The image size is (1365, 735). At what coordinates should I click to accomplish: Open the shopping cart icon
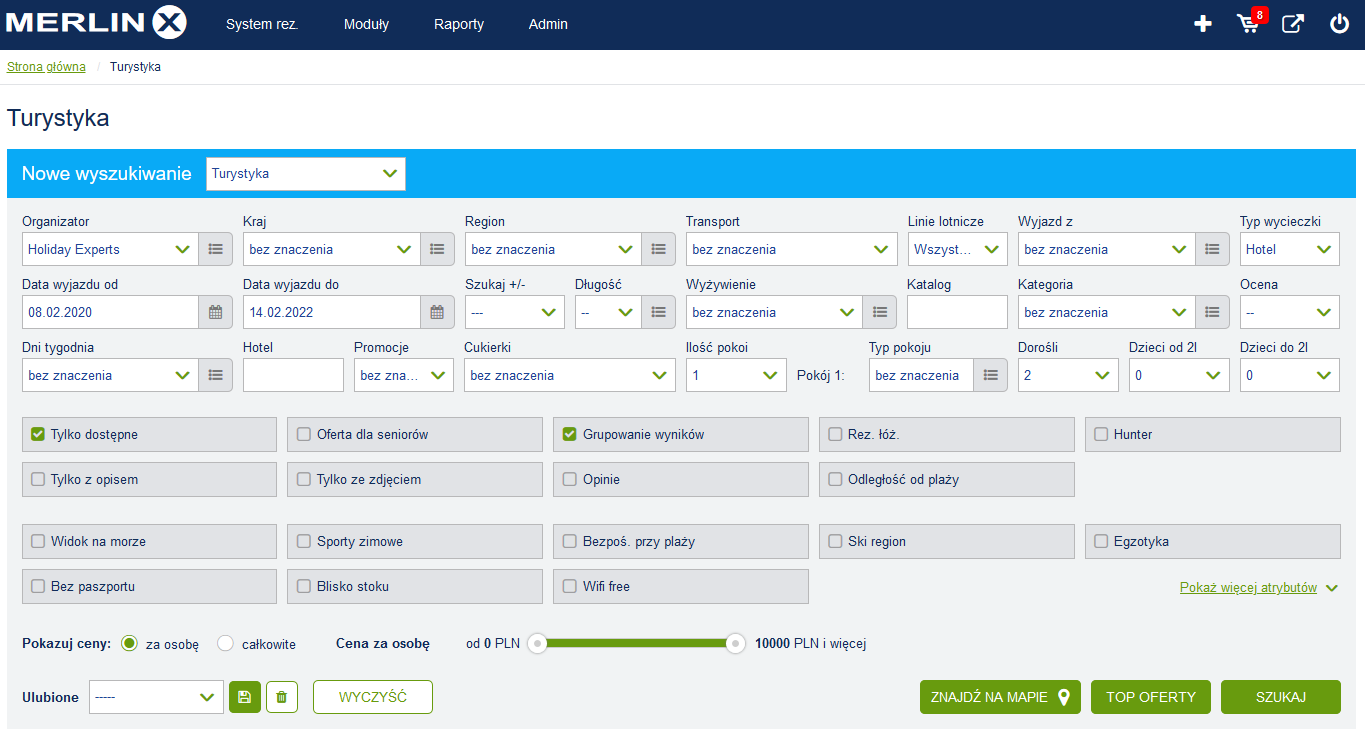(x=1248, y=24)
